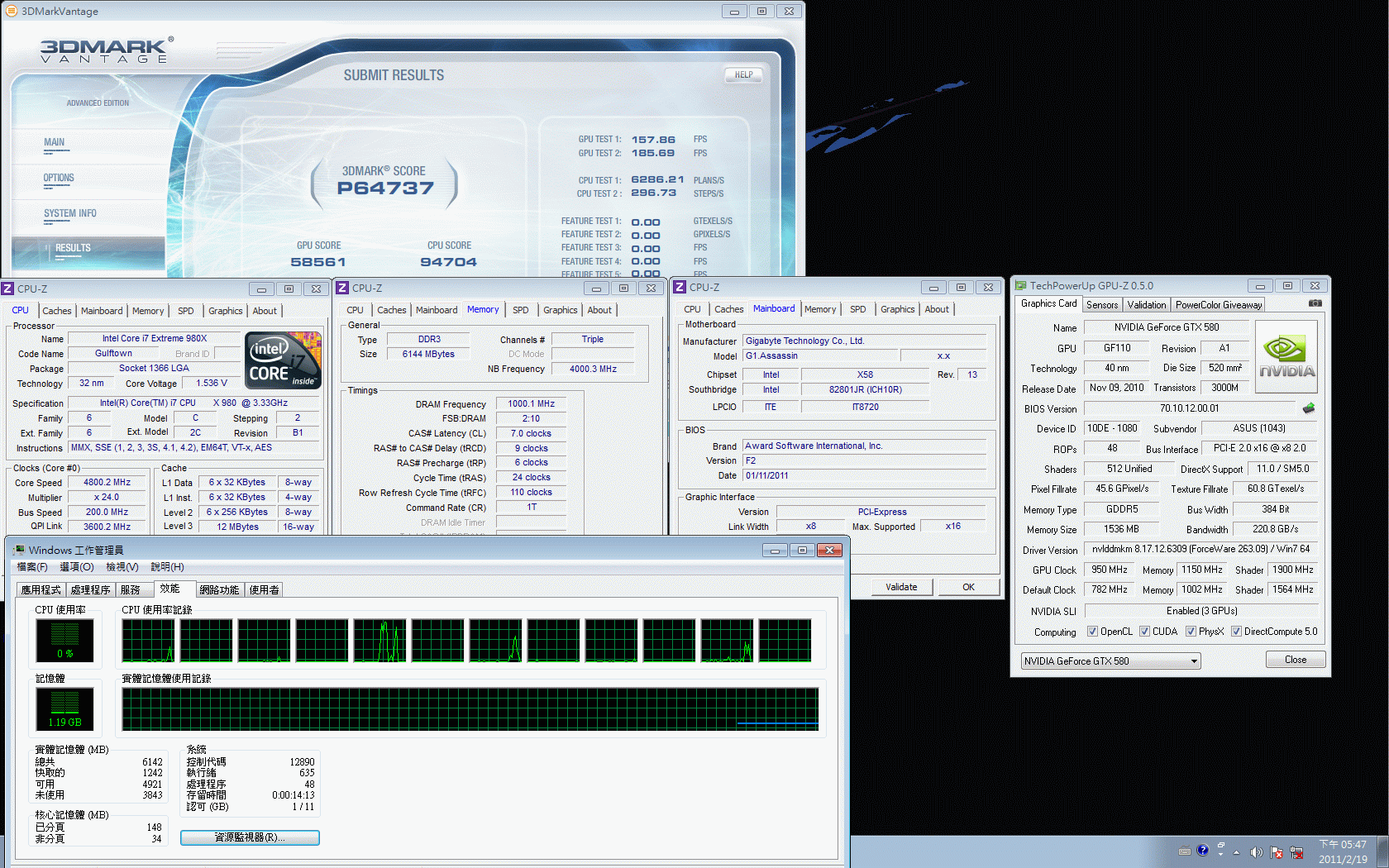This screenshot has width=1389, height=868.
Task: Open the NVIDIA GeForce GTX 580 dropdown
Action: point(1110,661)
